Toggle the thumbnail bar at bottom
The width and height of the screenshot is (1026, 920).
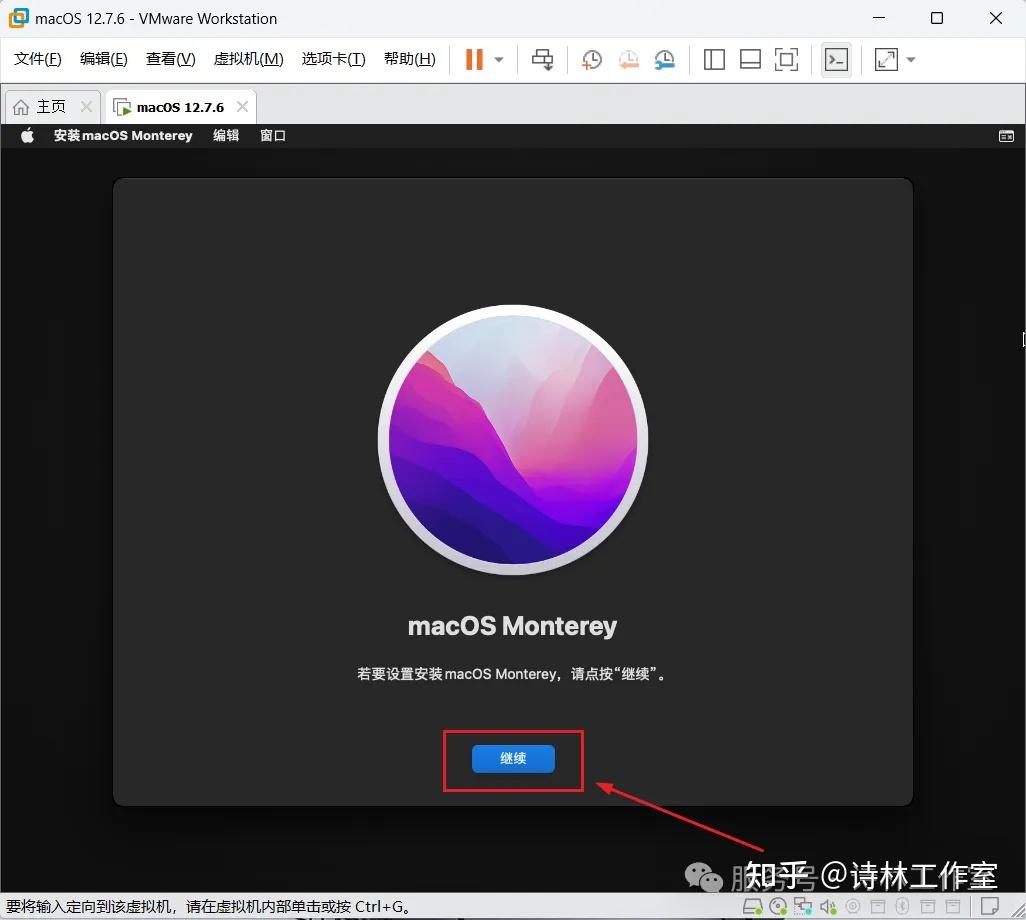750,60
